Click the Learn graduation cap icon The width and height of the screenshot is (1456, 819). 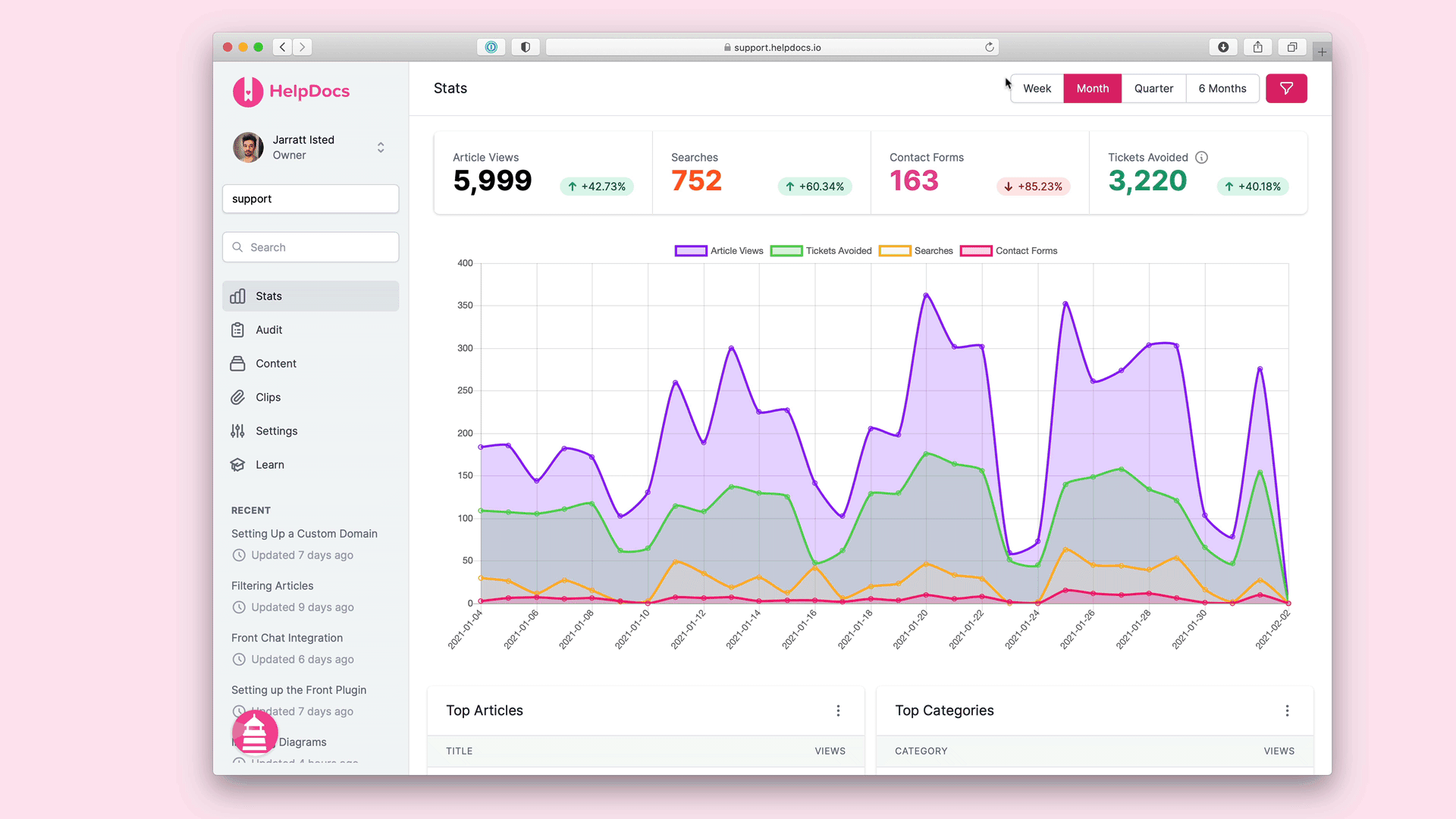click(x=237, y=465)
